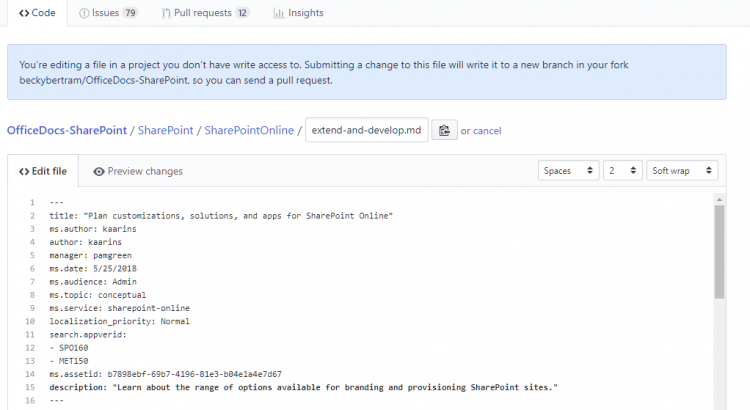This screenshot has width=750, height=410.
Task: Open the Spaces indent mode dropdown
Action: 568,171
